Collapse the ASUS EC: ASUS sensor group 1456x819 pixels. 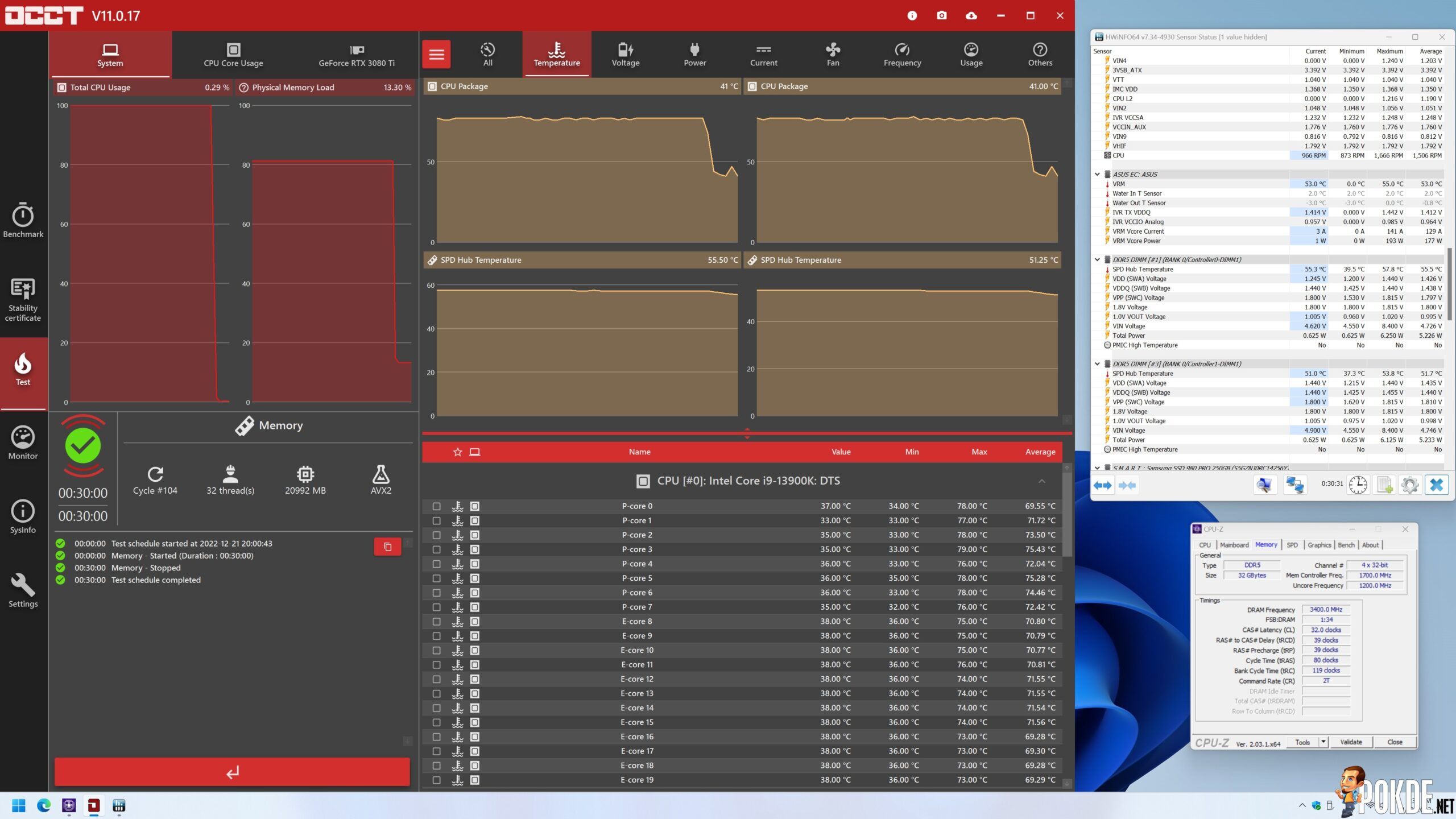point(1097,175)
